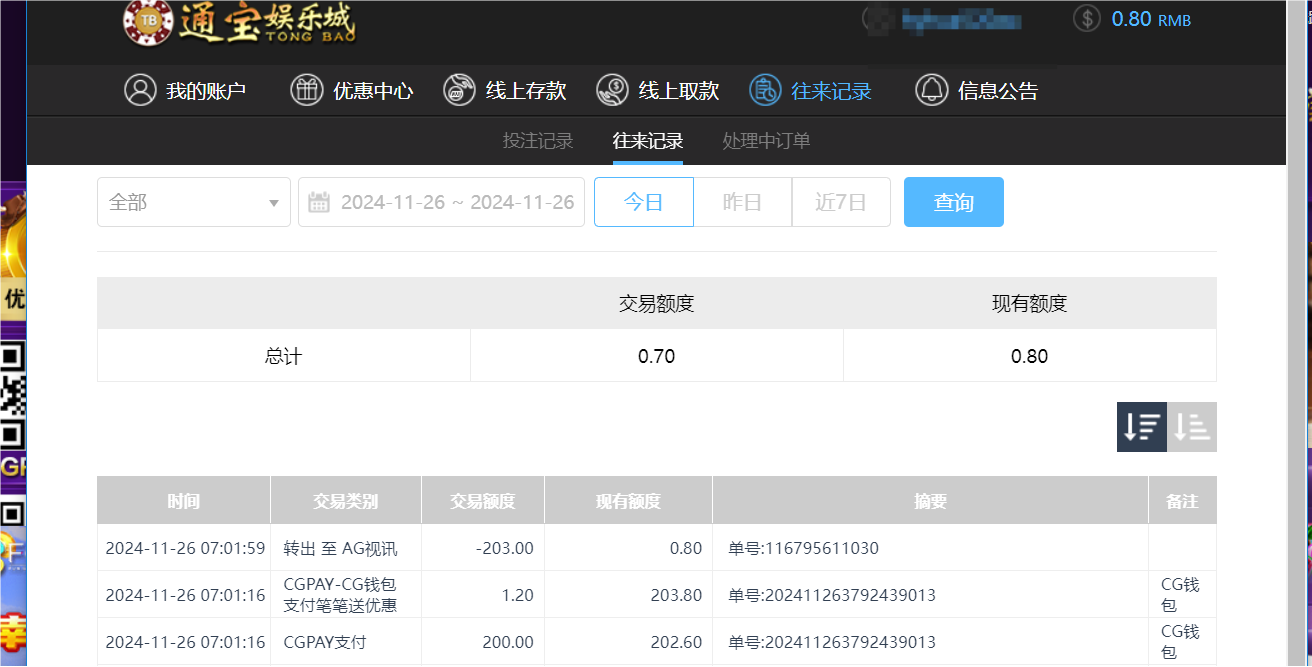
Task: Click the calendar icon in date field
Action: [318, 201]
